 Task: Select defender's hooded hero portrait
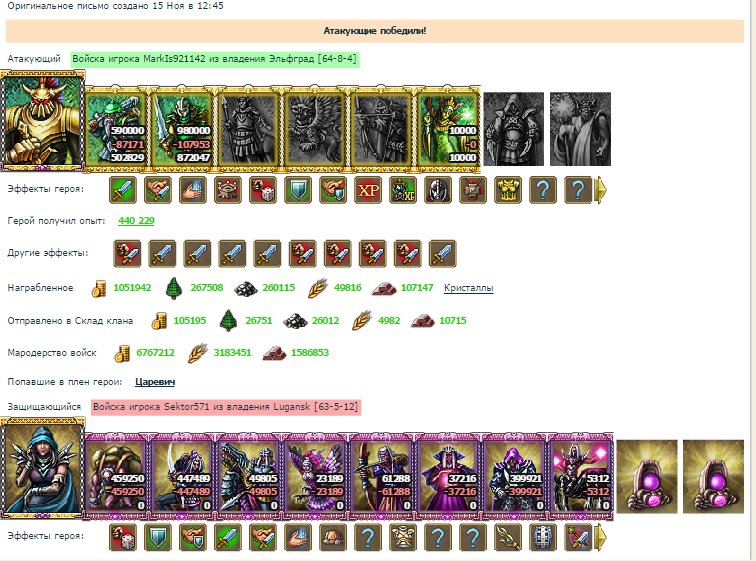pyautogui.click(x=42, y=468)
